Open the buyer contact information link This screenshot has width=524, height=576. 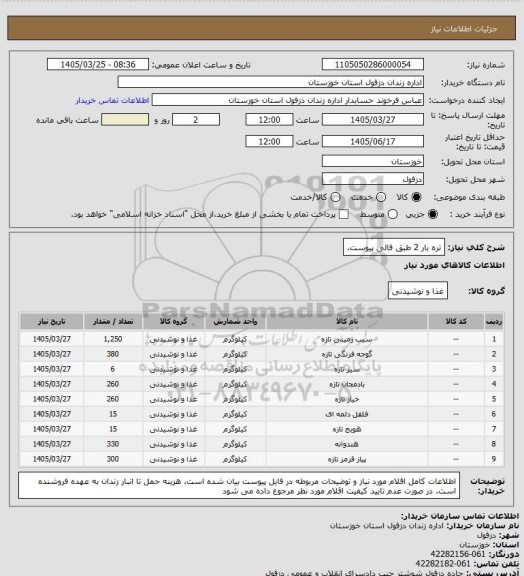[x=112, y=100]
